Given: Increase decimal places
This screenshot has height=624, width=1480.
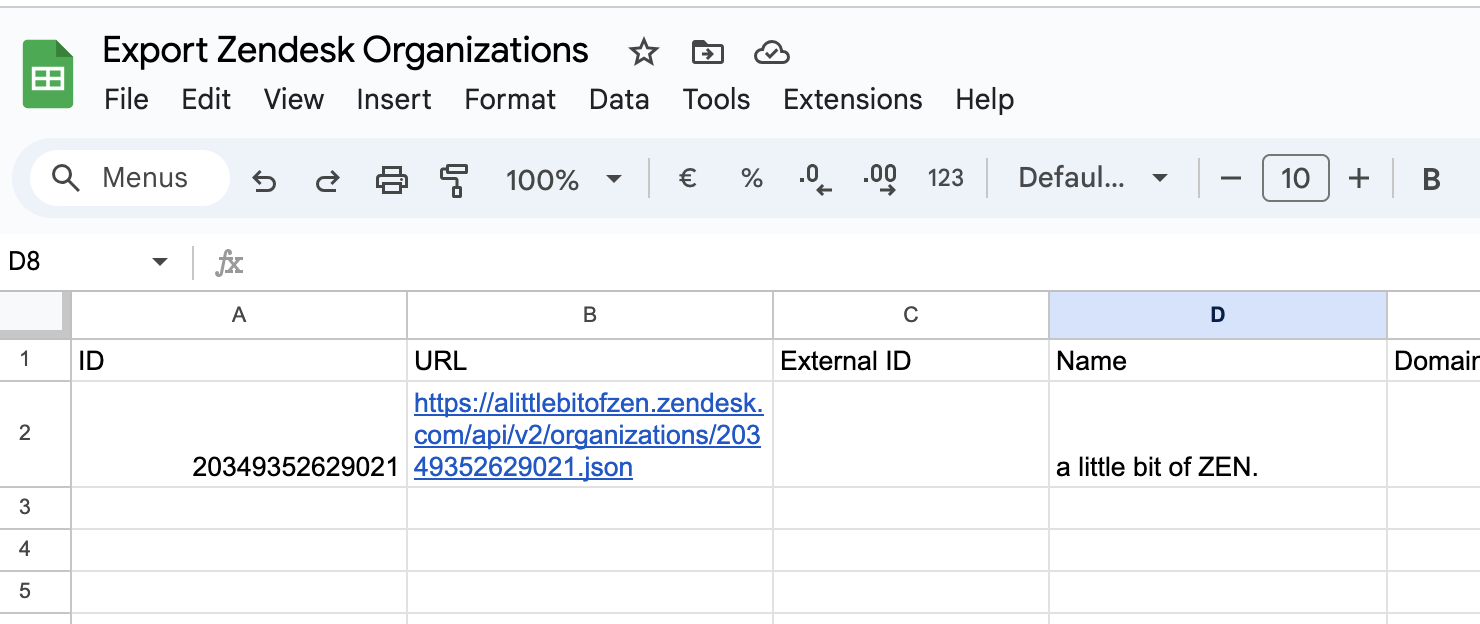Looking at the screenshot, I should tap(879, 178).
